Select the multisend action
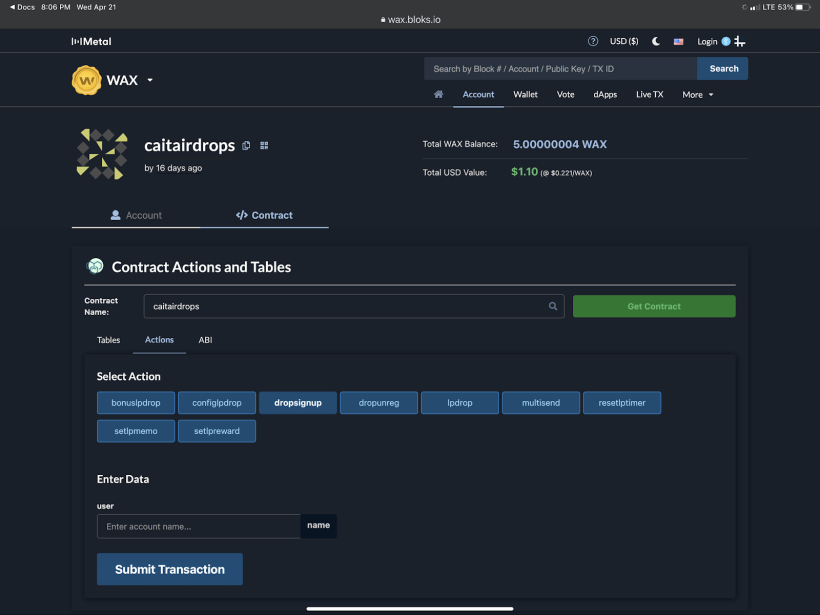Image resolution: width=820 pixels, height=615 pixels. pyautogui.click(x=541, y=403)
